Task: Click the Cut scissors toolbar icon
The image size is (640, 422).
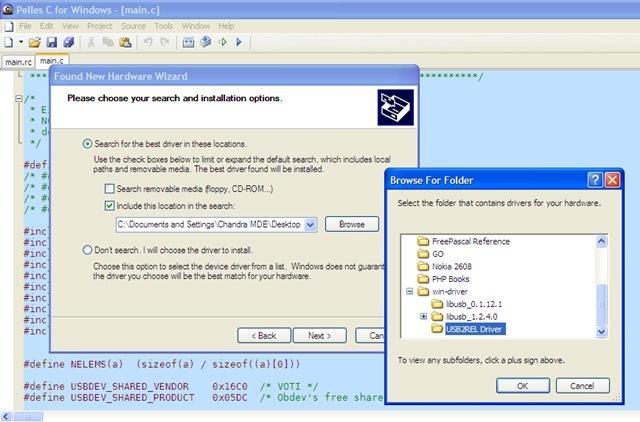Action: coord(91,42)
